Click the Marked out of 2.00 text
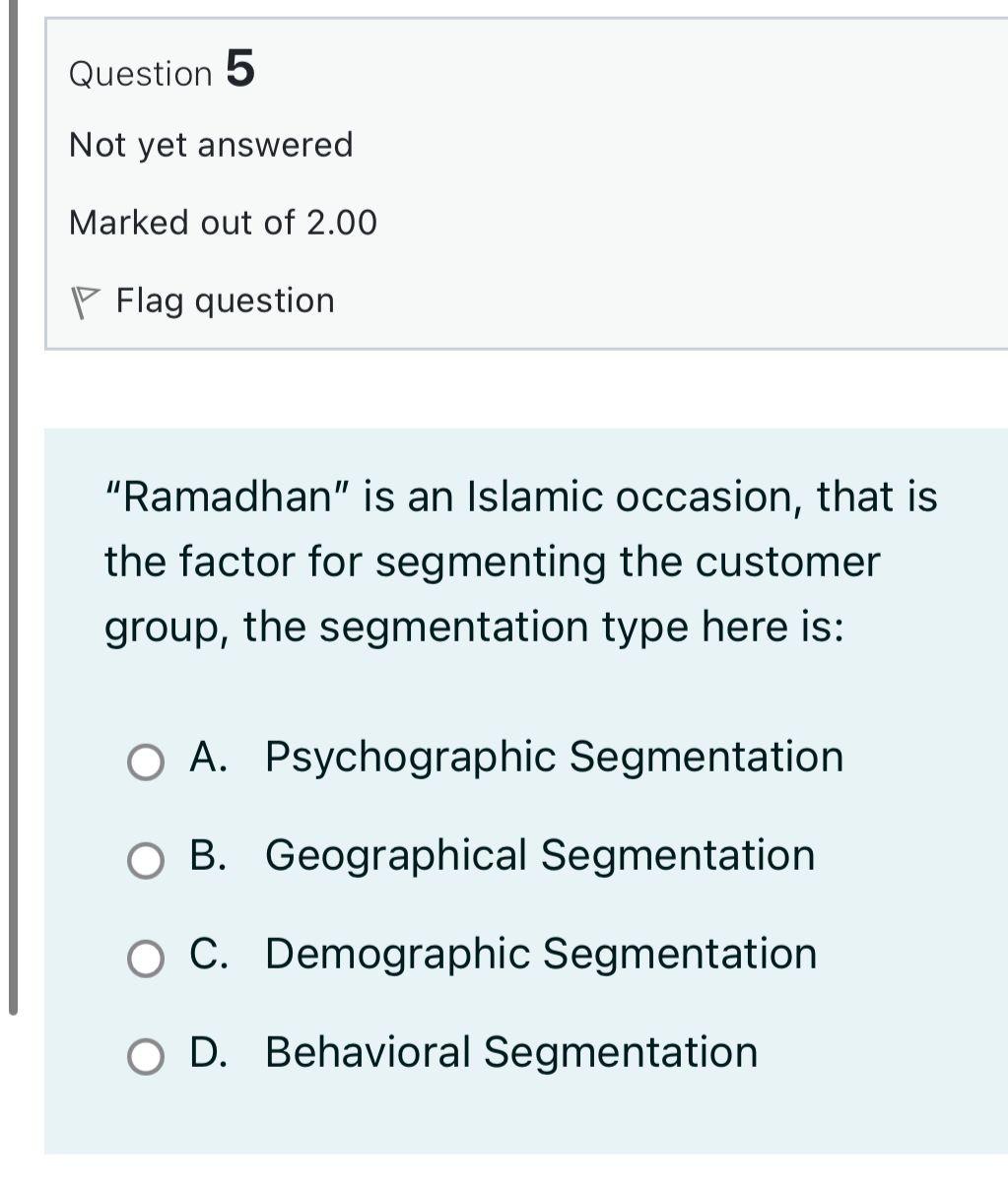Image resolution: width=1008 pixels, height=1193 pixels. pyautogui.click(x=224, y=222)
